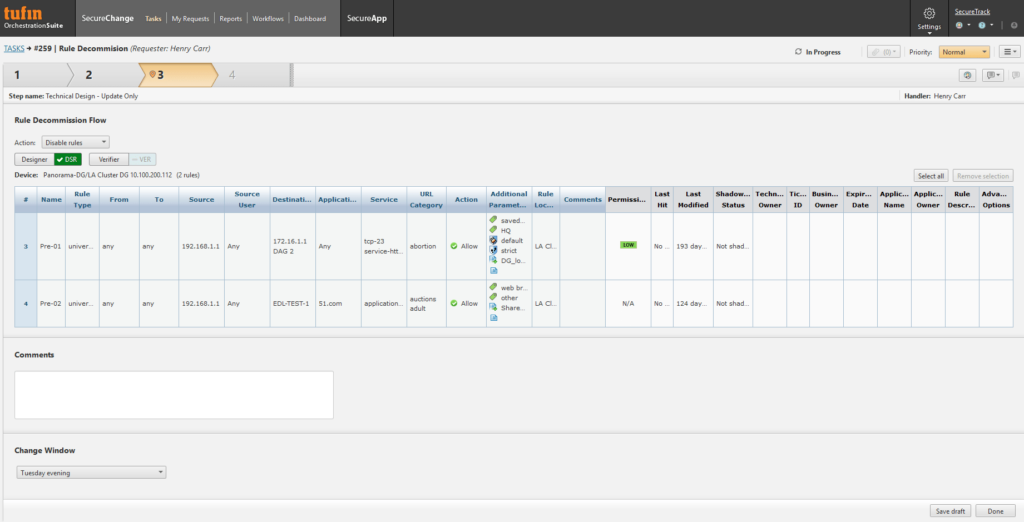Switch to the Workflows tab
The height and width of the screenshot is (522, 1024).
tap(269, 18)
